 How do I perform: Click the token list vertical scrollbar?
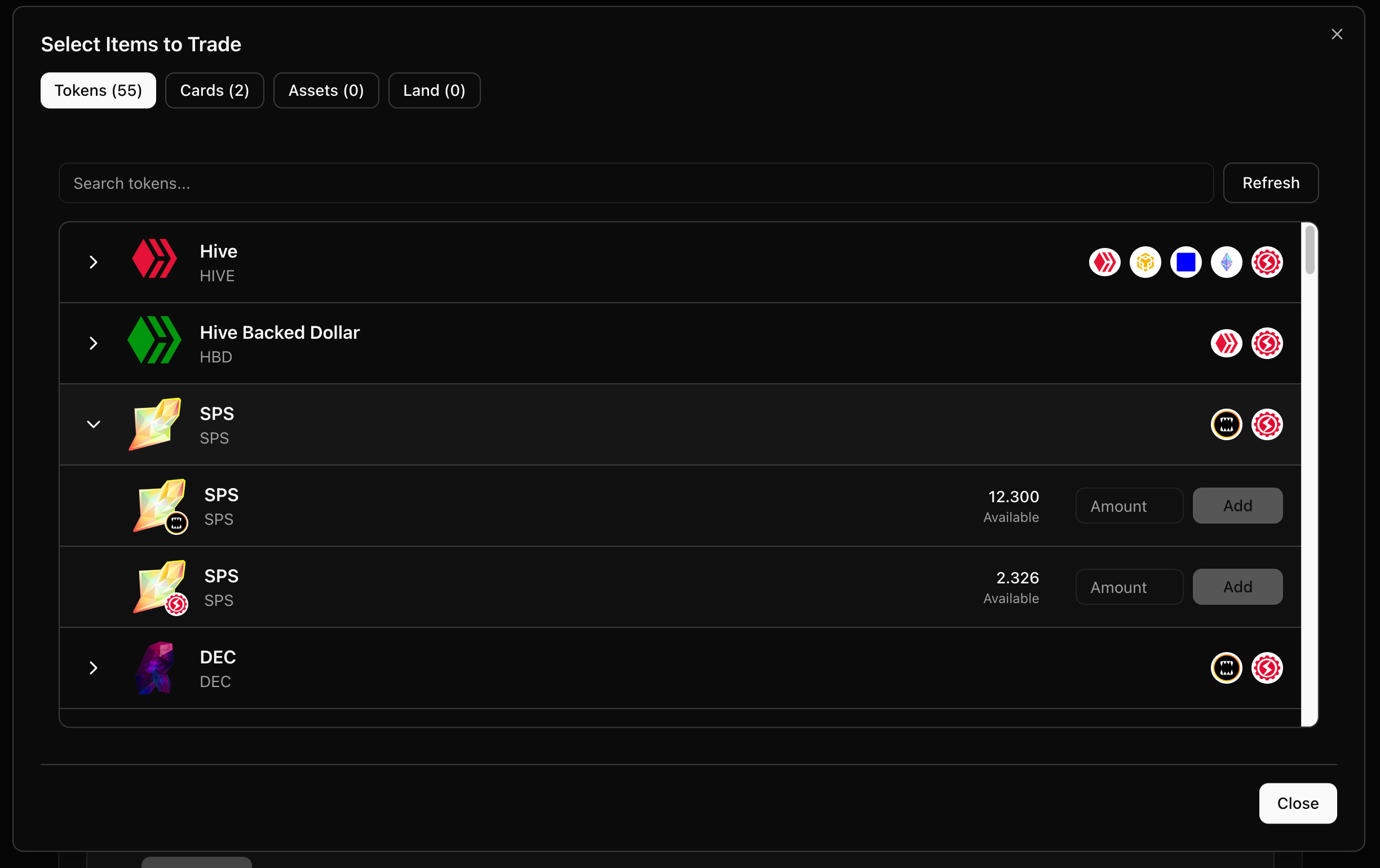click(1310, 250)
